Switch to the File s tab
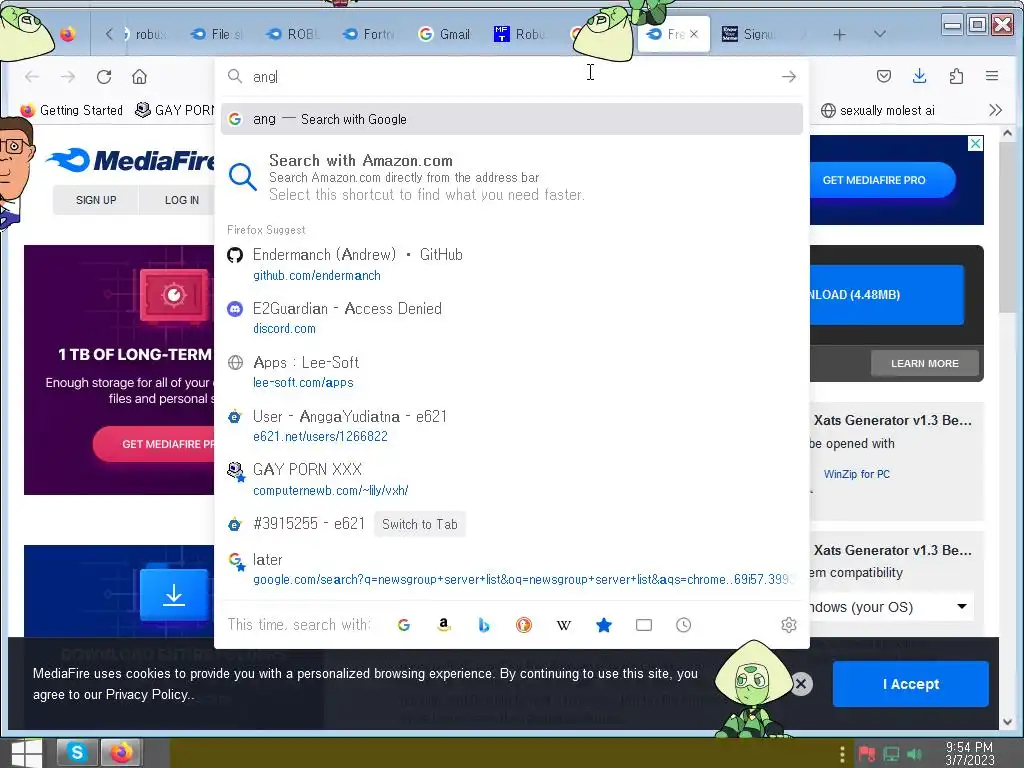The width and height of the screenshot is (1024, 768). pyautogui.click(x=217, y=34)
